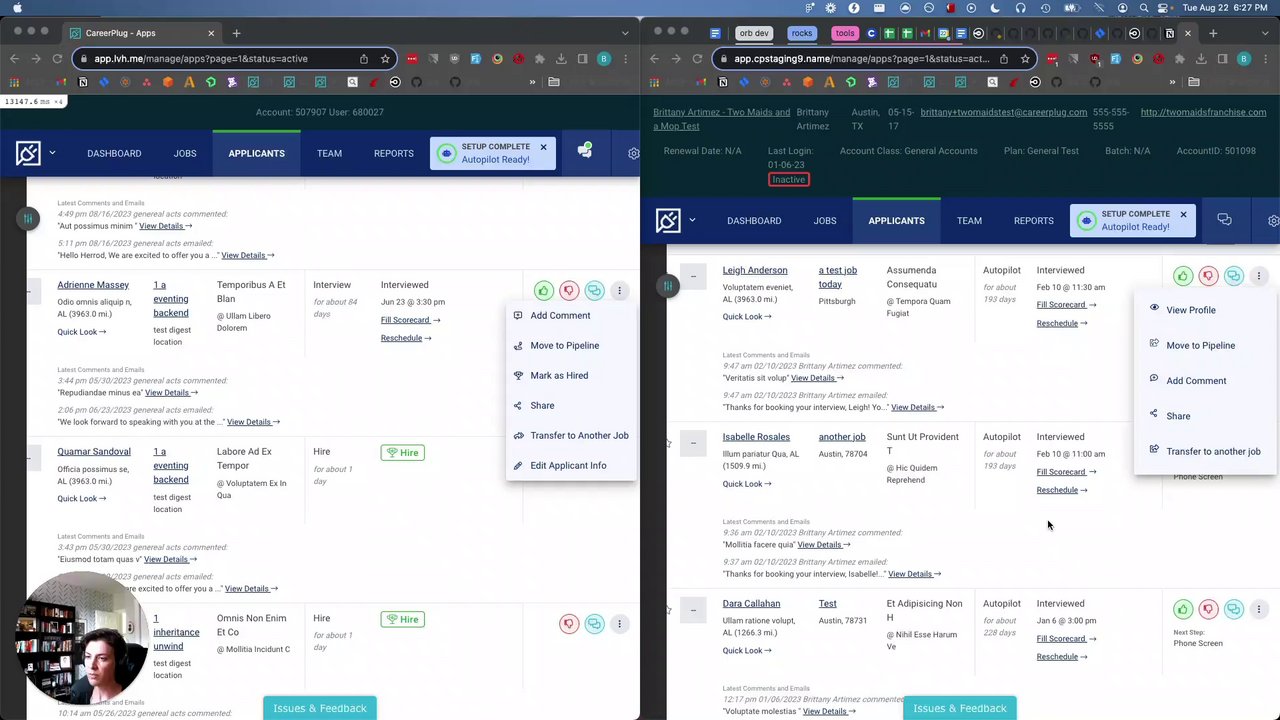1280x720 pixels.
Task: Click thumbs up icon in Dara Callahan row
Action: tap(1183, 609)
